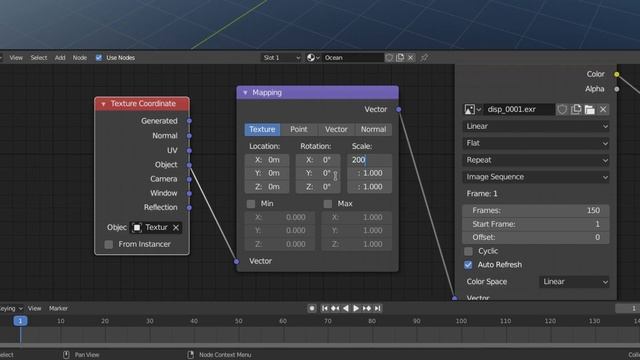Click the fake user shield for disp_0001.exr

pos(562,109)
